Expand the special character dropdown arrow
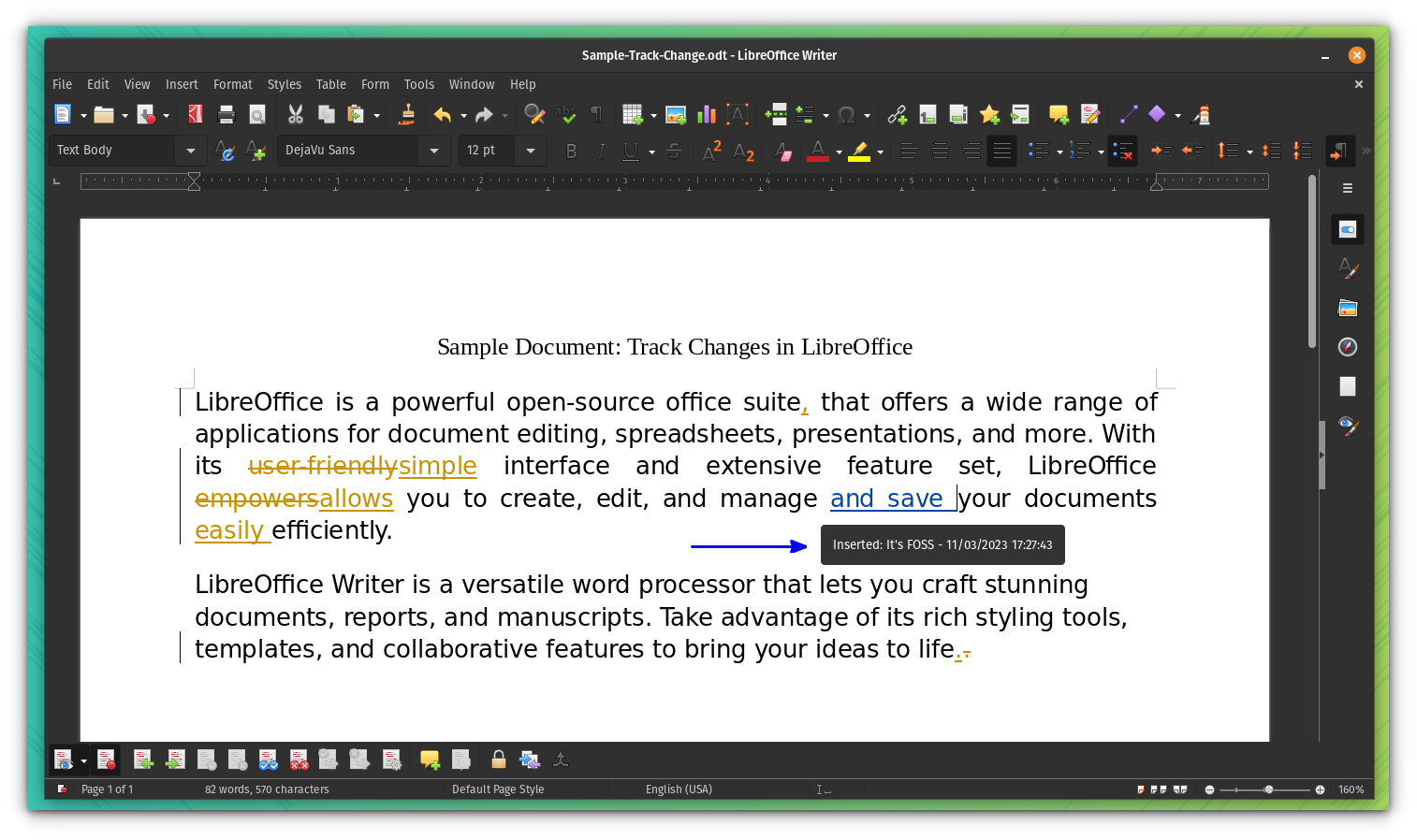1417x840 pixels. pos(867,115)
